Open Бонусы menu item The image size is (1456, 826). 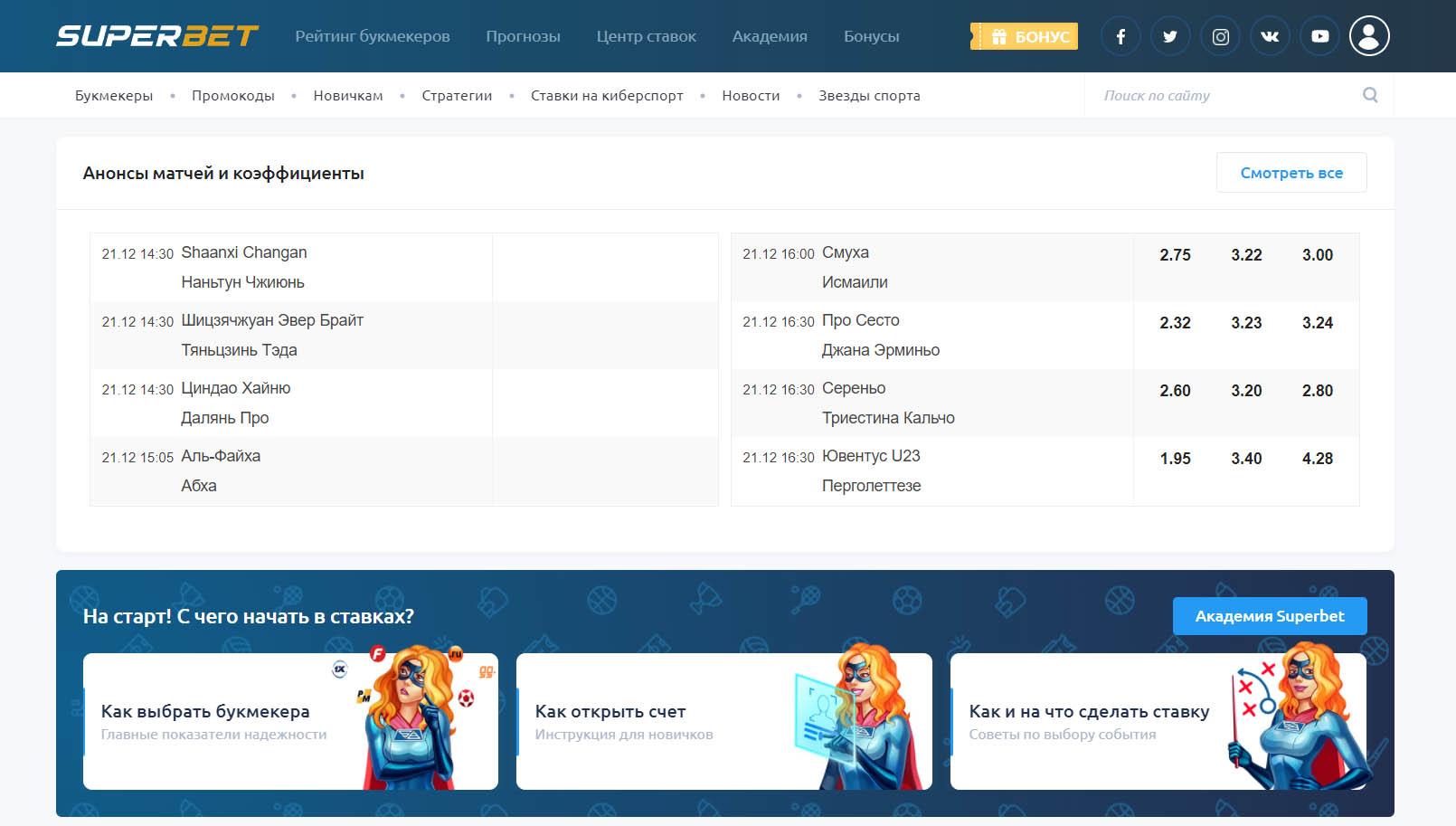tap(872, 36)
